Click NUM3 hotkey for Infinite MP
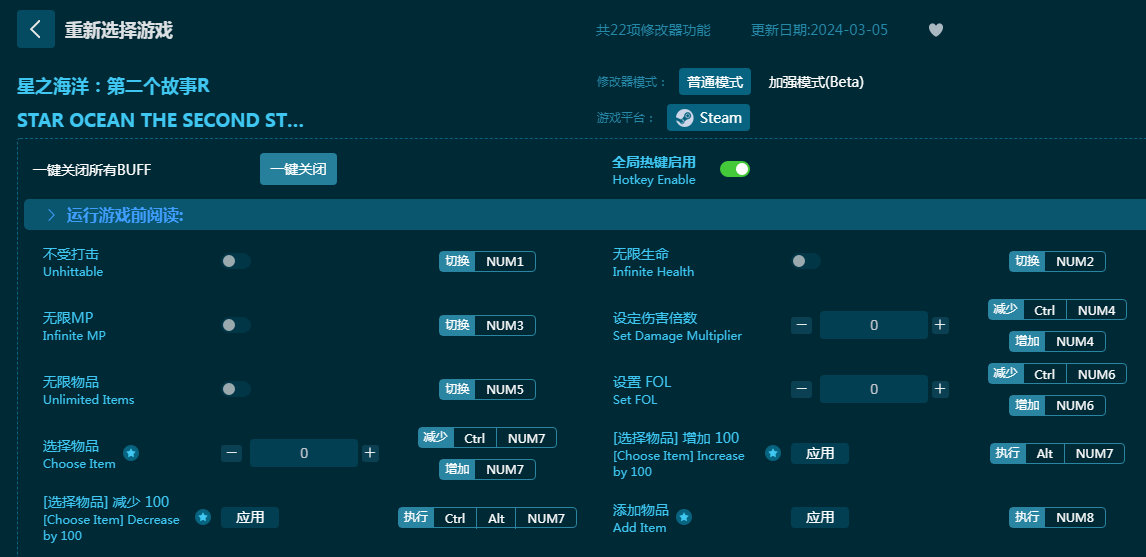1146x557 pixels. pos(487,325)
